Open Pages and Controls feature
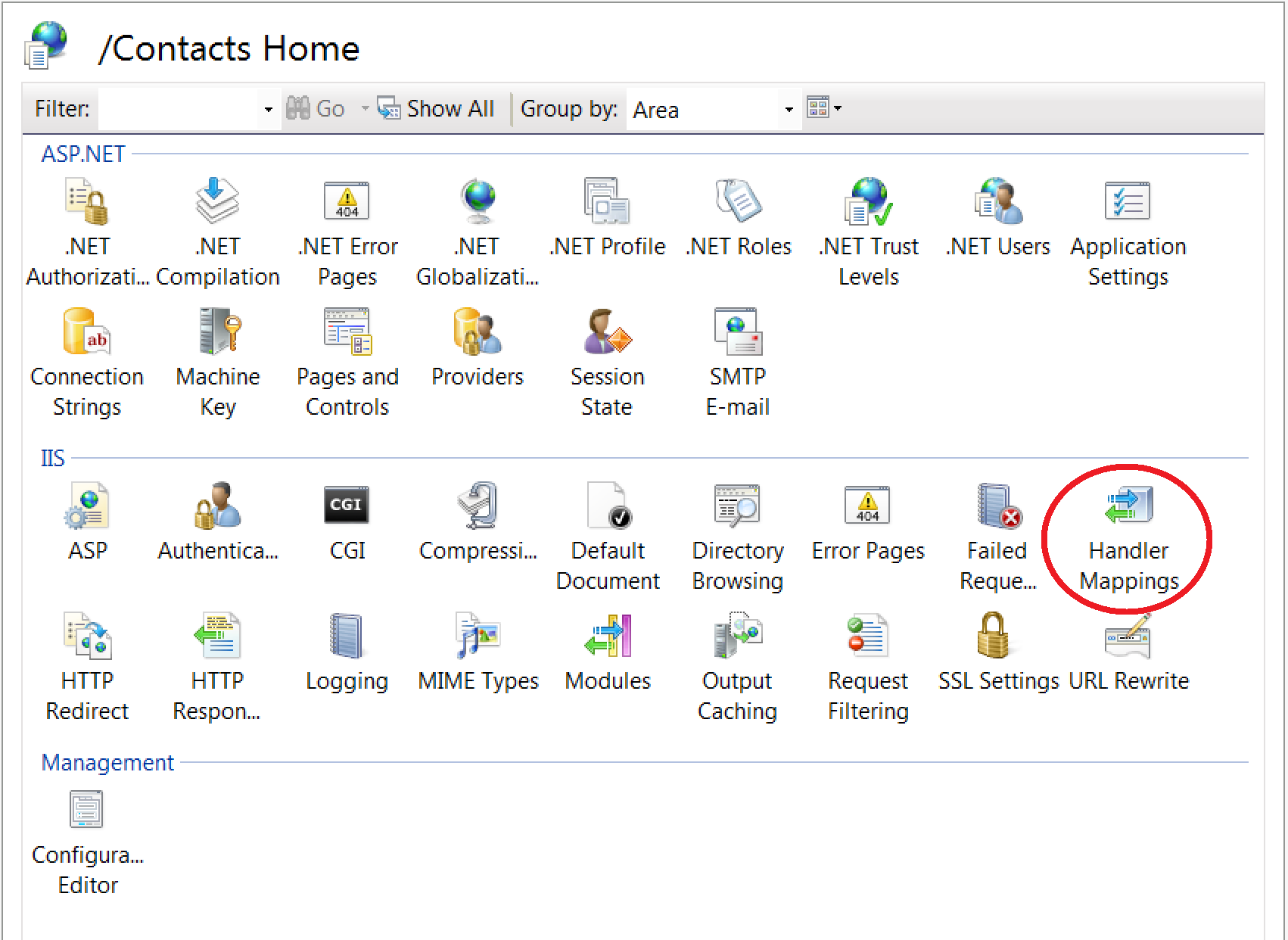Screen dimensions: 1288x940 (x=347, y=363)
